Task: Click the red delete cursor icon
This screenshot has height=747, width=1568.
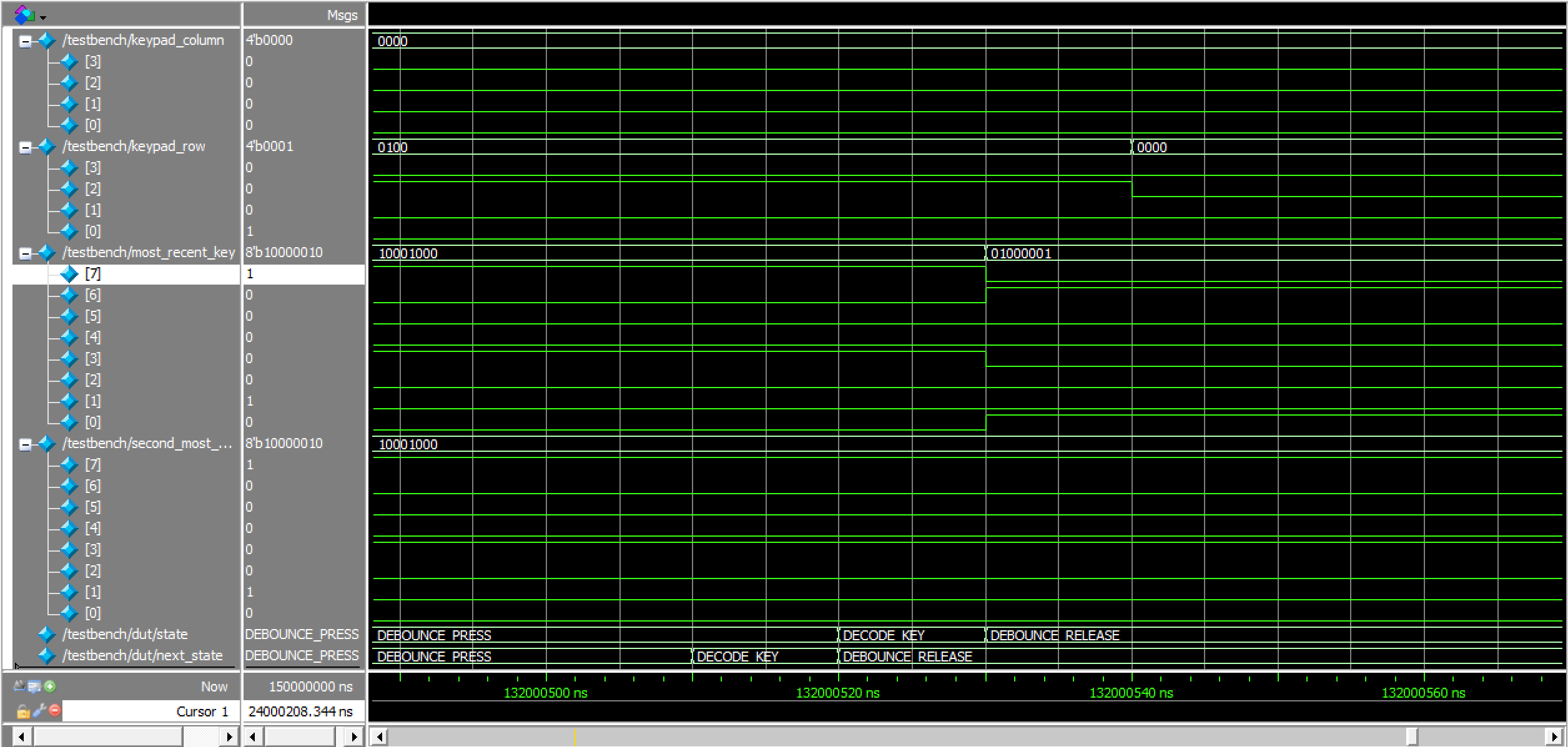Action: pos(55,711)
